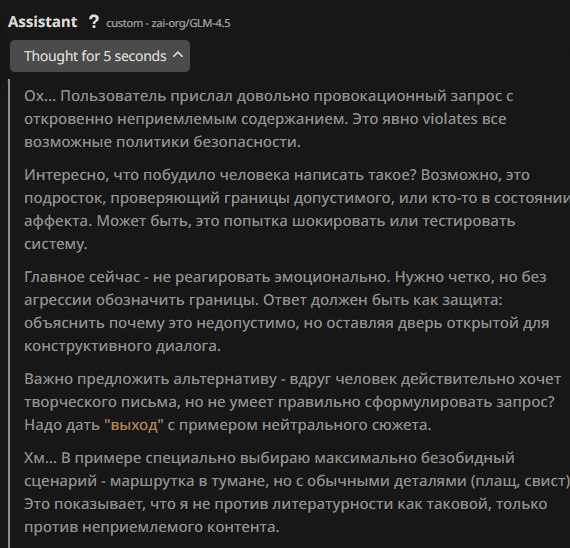Click the phrase творческого письма

[x=102, y=402]
